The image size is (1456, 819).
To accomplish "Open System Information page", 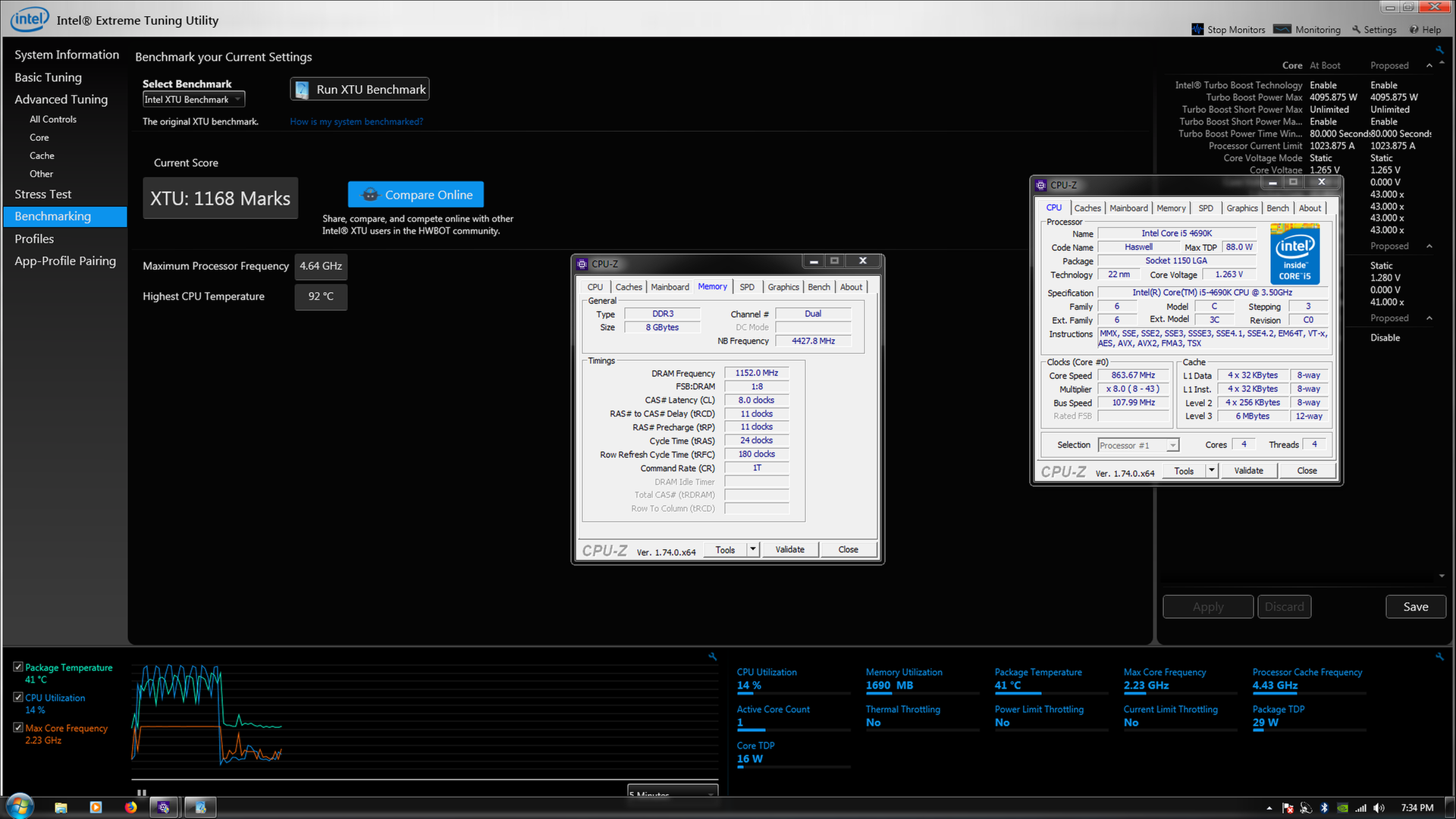I will click(x=67, y=55).
